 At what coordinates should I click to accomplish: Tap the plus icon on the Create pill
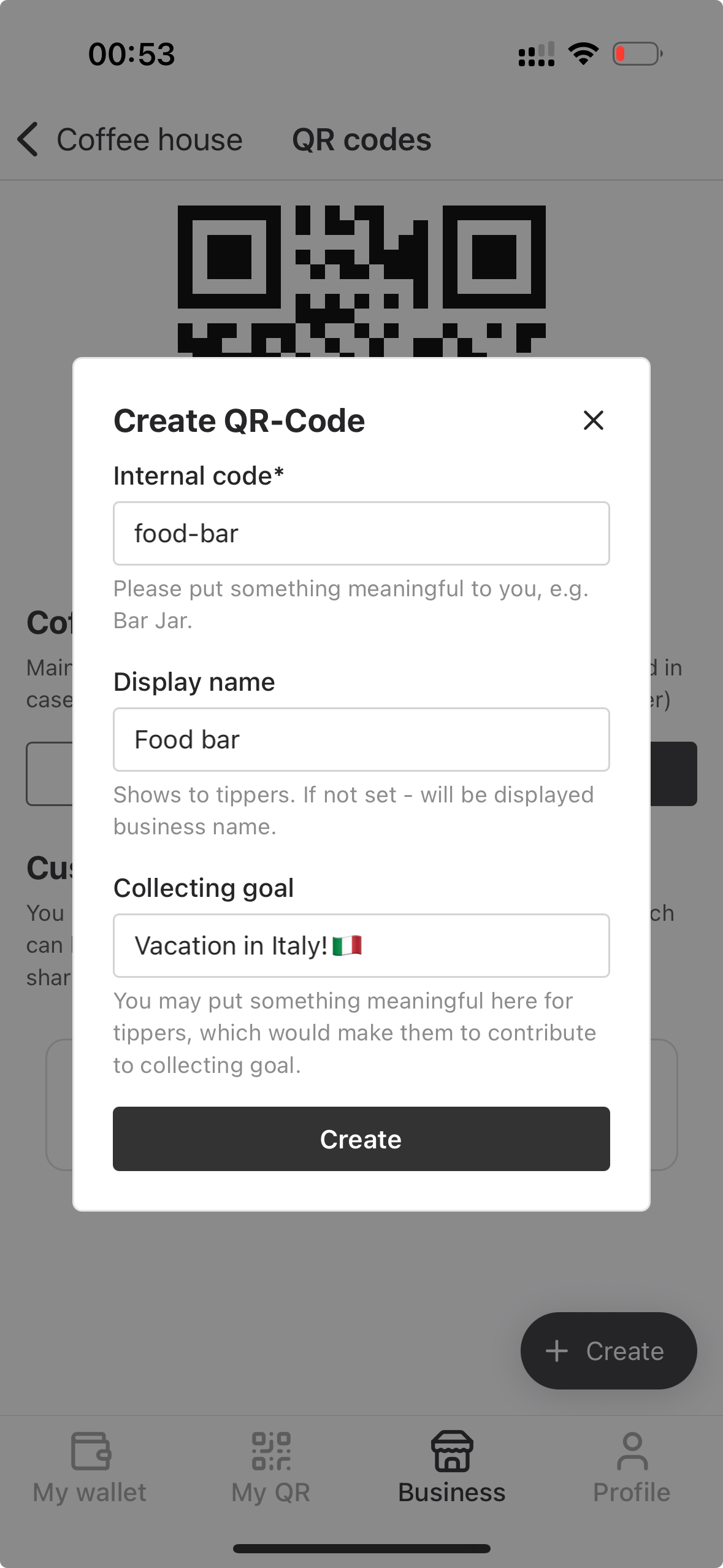point(557,1350)
